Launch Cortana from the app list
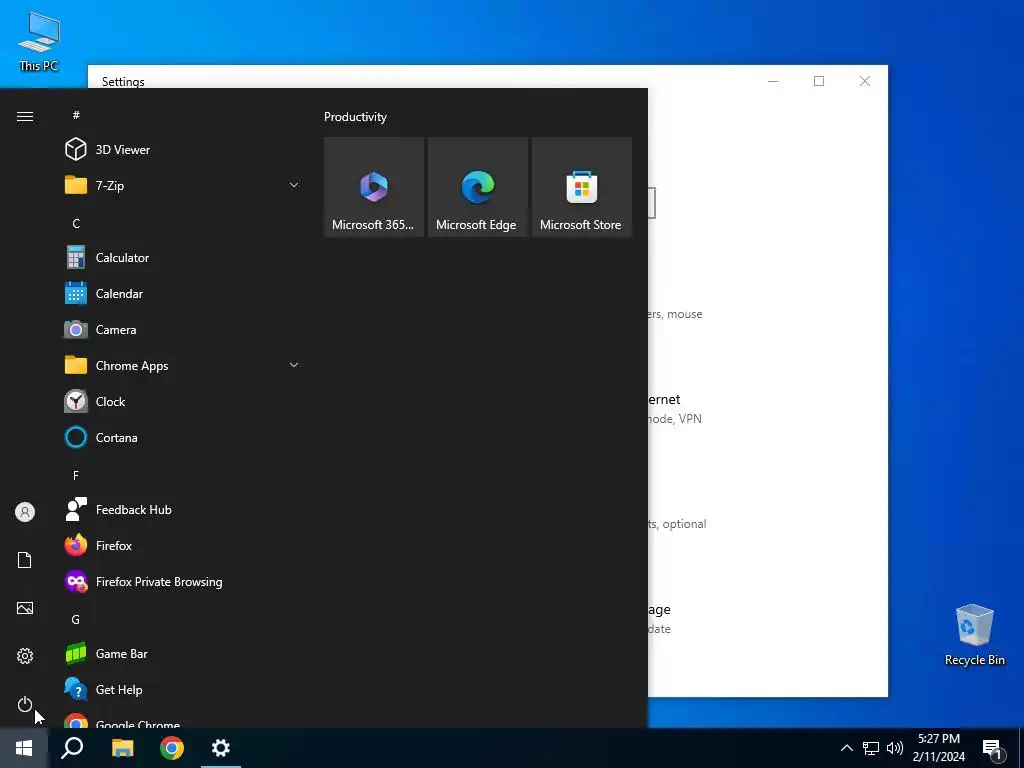This screenshot has height=768, width=1024. (184, 438)
